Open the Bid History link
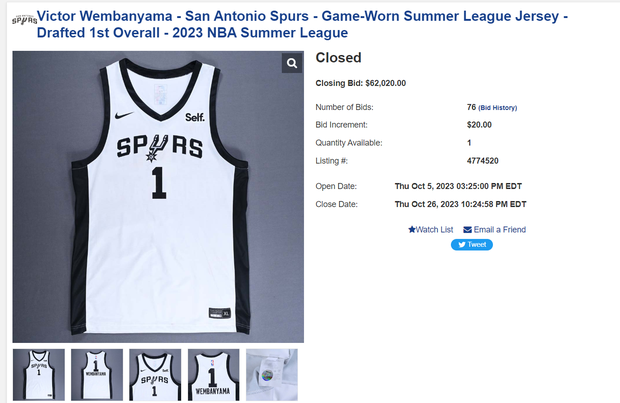The height and width of the screenshot is (403, 620). [x=497, y=107]
